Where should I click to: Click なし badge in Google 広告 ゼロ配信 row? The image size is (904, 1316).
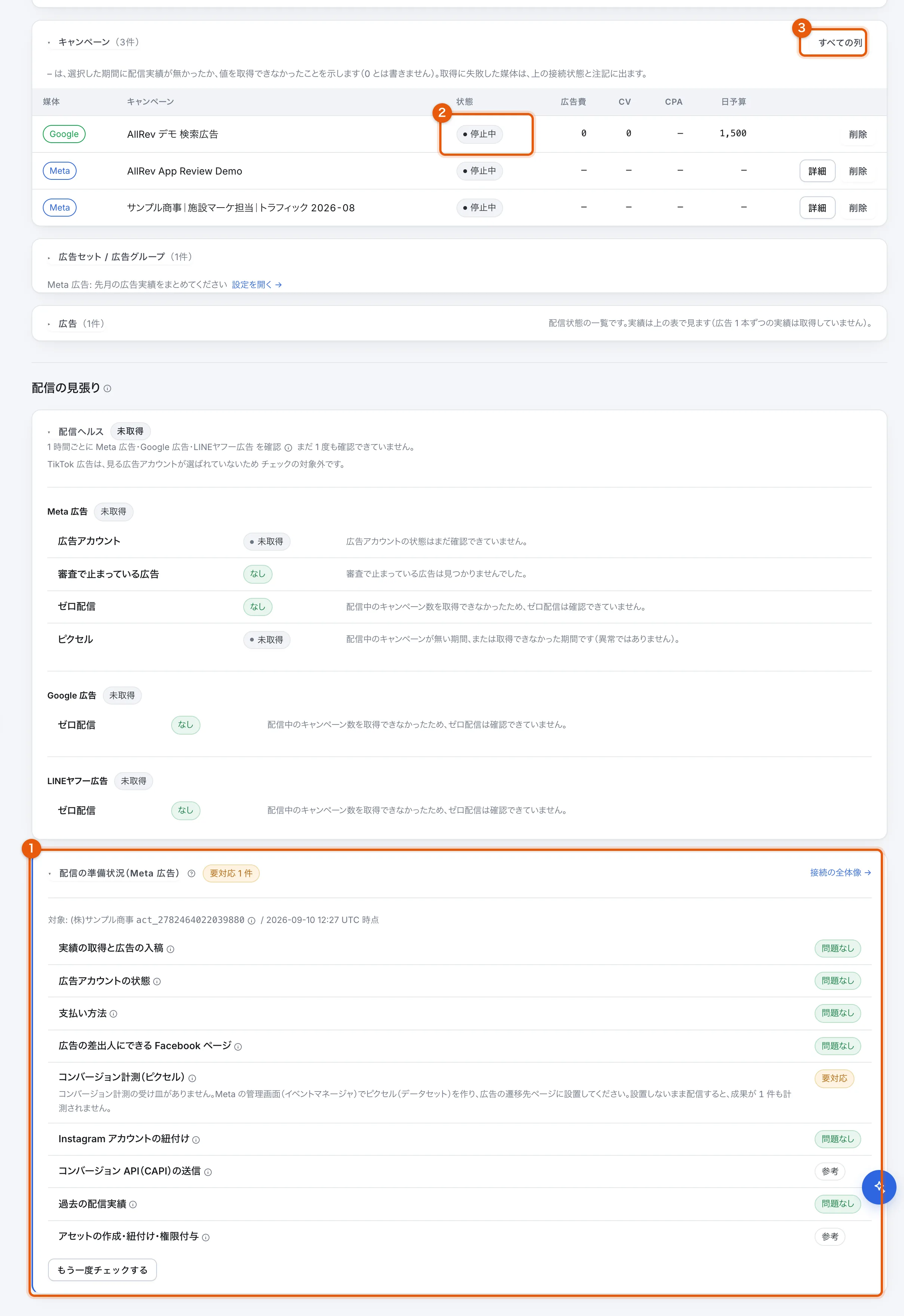click(x=185, y=724)
